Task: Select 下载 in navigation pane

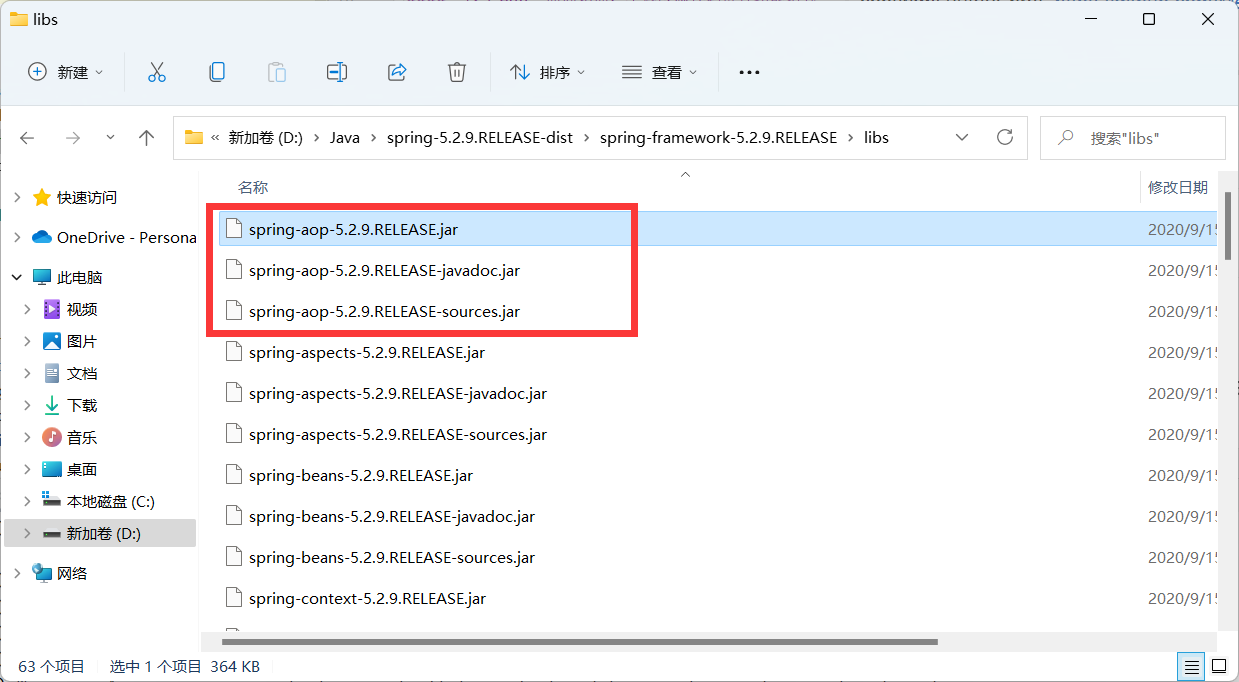Action: (82, 406)
